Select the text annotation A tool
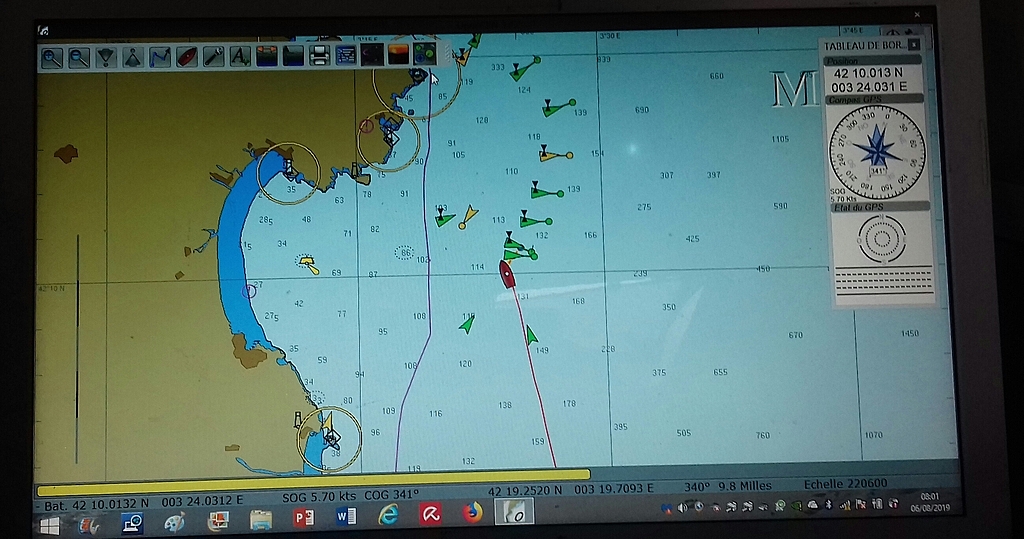The height and width of the screenshot is (539, 1024). [240, 57]
